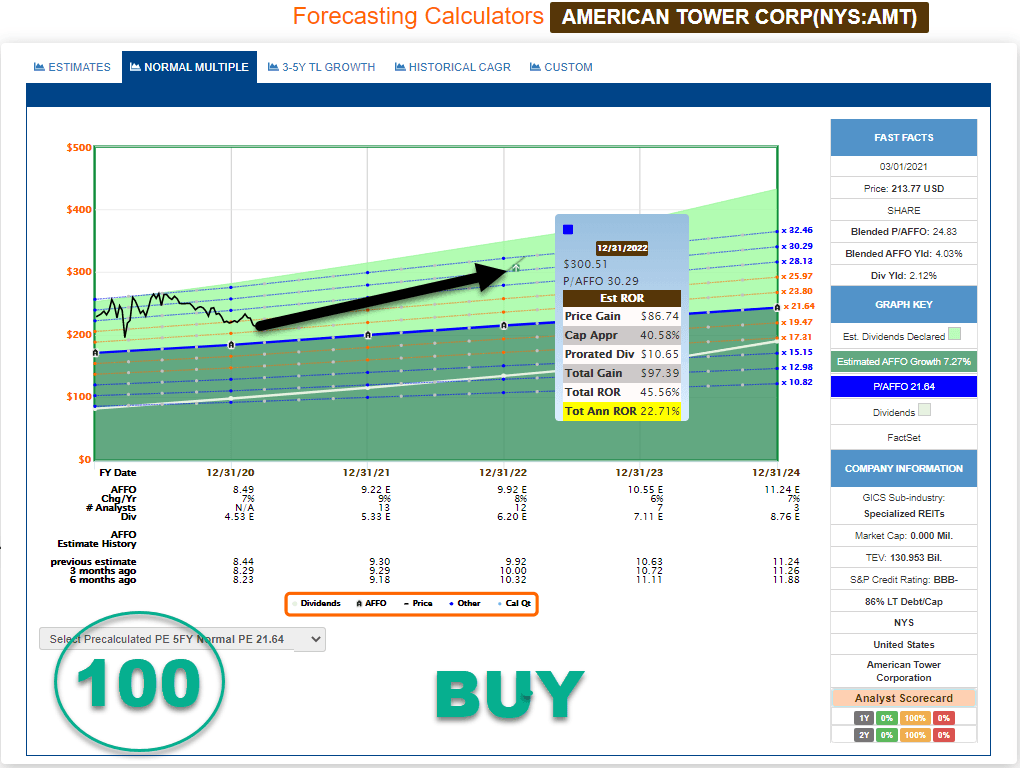Viewport: 1020px width, 768px height.
Task: Click 'Blended P/AFFO: 24.83' in Fast Facts
Action: (904, 232)
